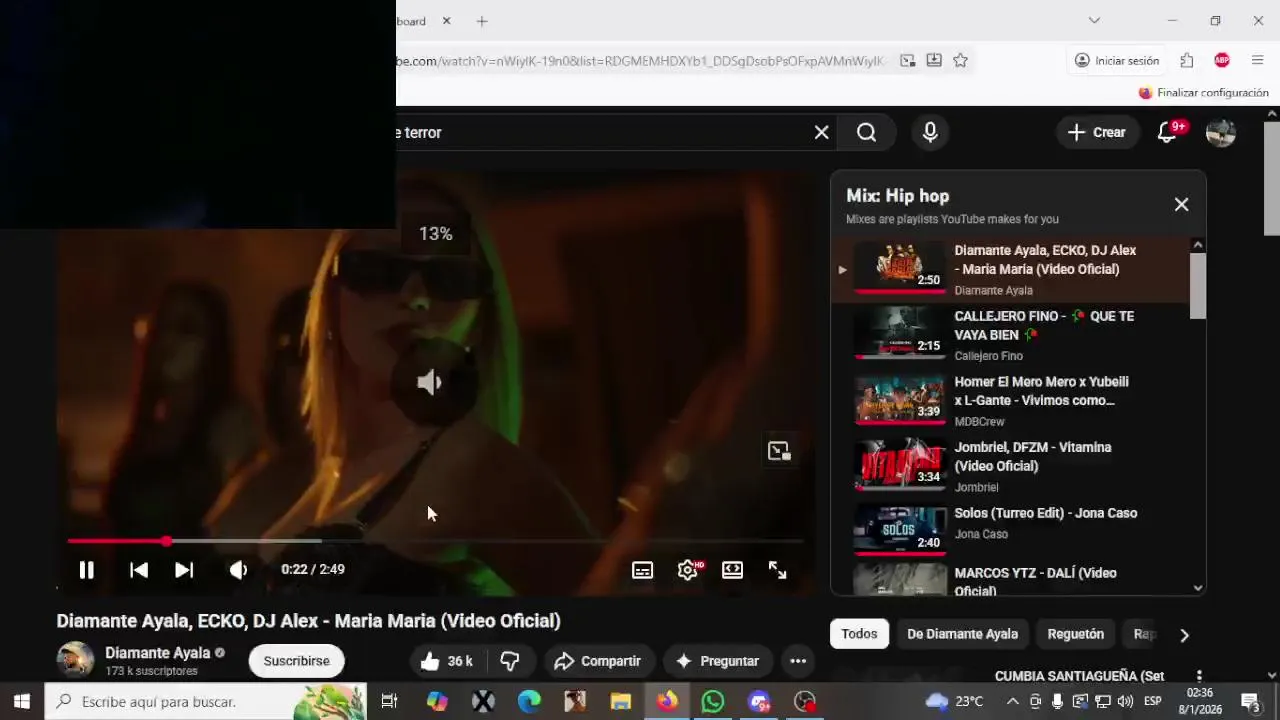The image size is (1280, 720).
Task: Go to the previous video in the player
Action: point(139,570)
